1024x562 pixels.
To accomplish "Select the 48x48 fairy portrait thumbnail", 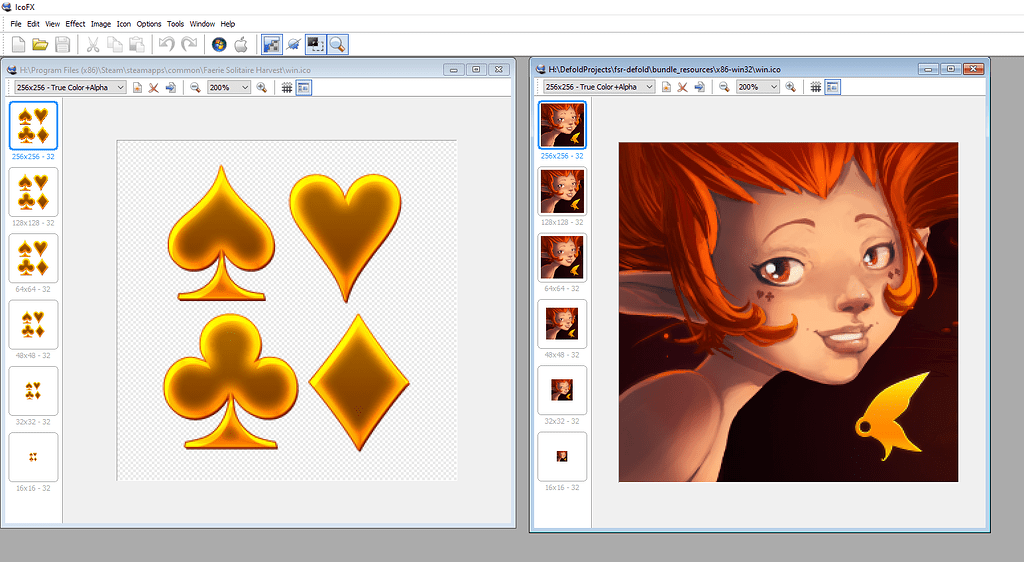I will (562, 323).
